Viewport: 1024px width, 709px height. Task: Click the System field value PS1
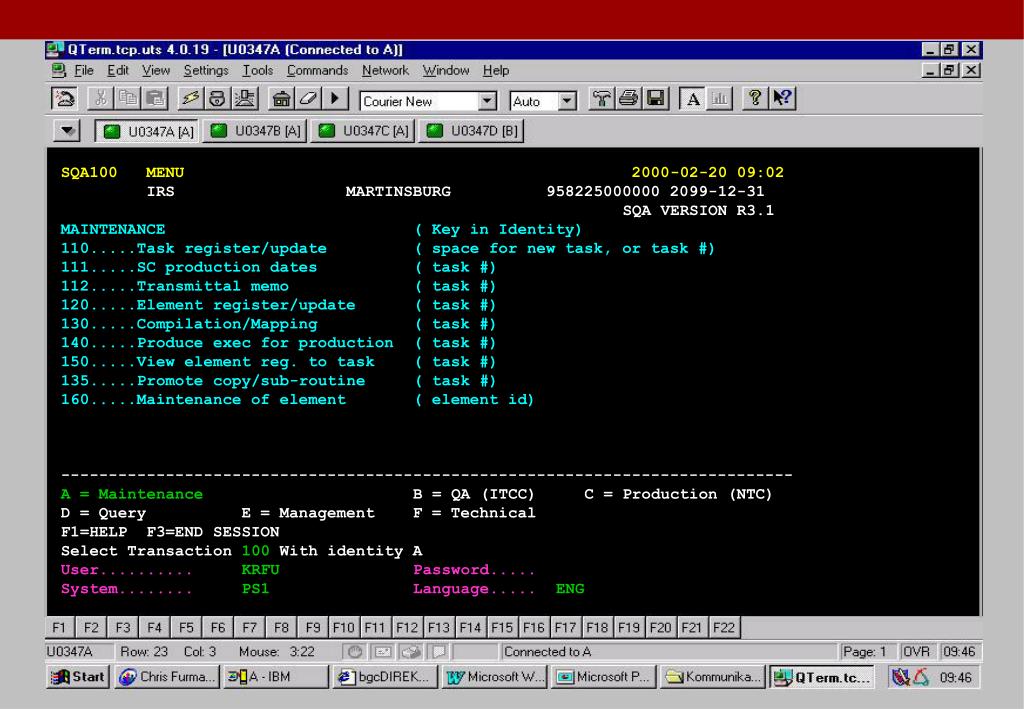click(255, 589)
